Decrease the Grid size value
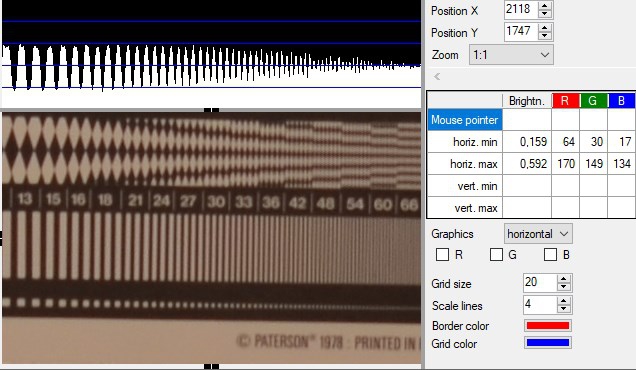Screen dimensions: 636x370 point(564,286)
